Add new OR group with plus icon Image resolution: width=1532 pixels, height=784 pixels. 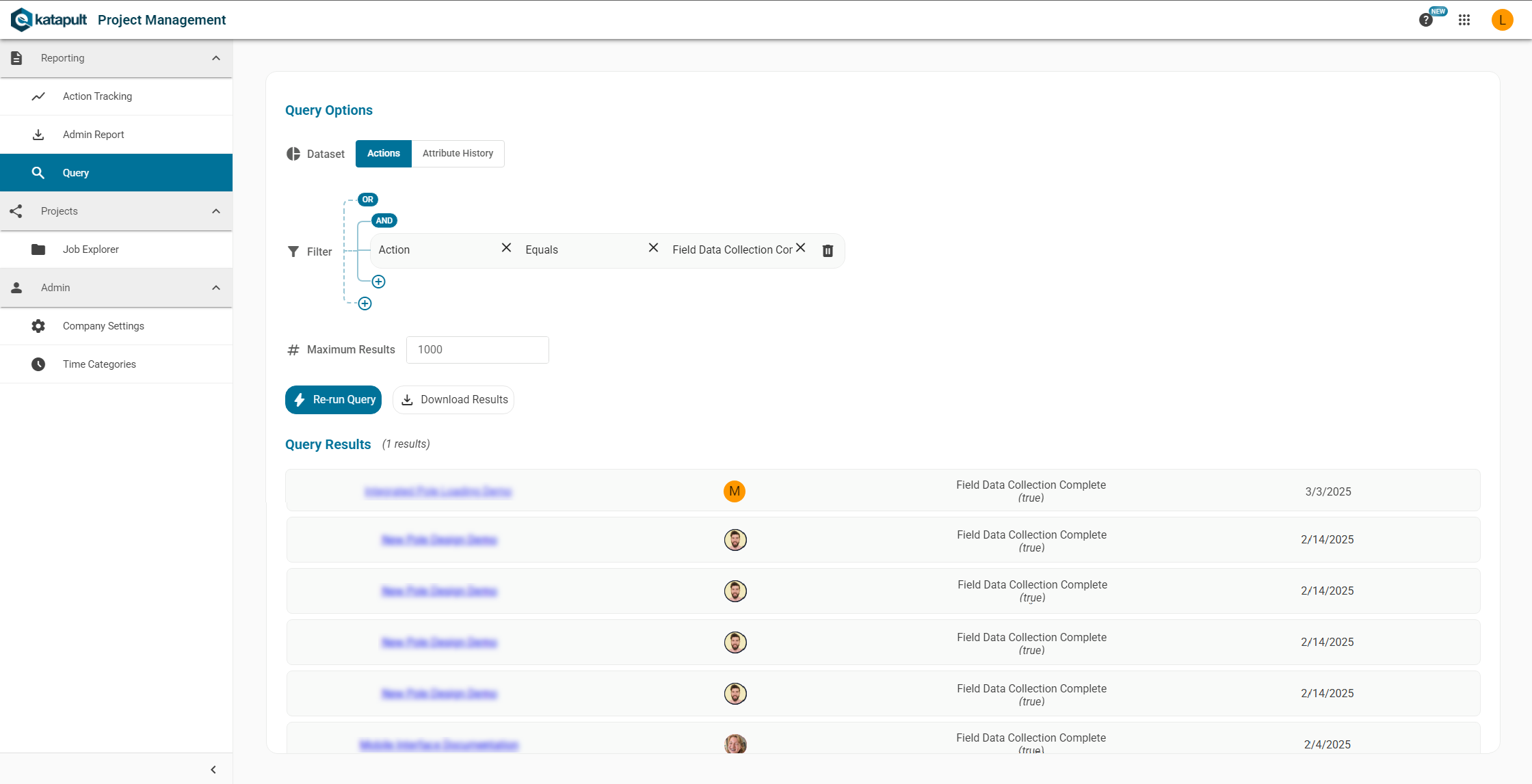[x=365, y=303]
